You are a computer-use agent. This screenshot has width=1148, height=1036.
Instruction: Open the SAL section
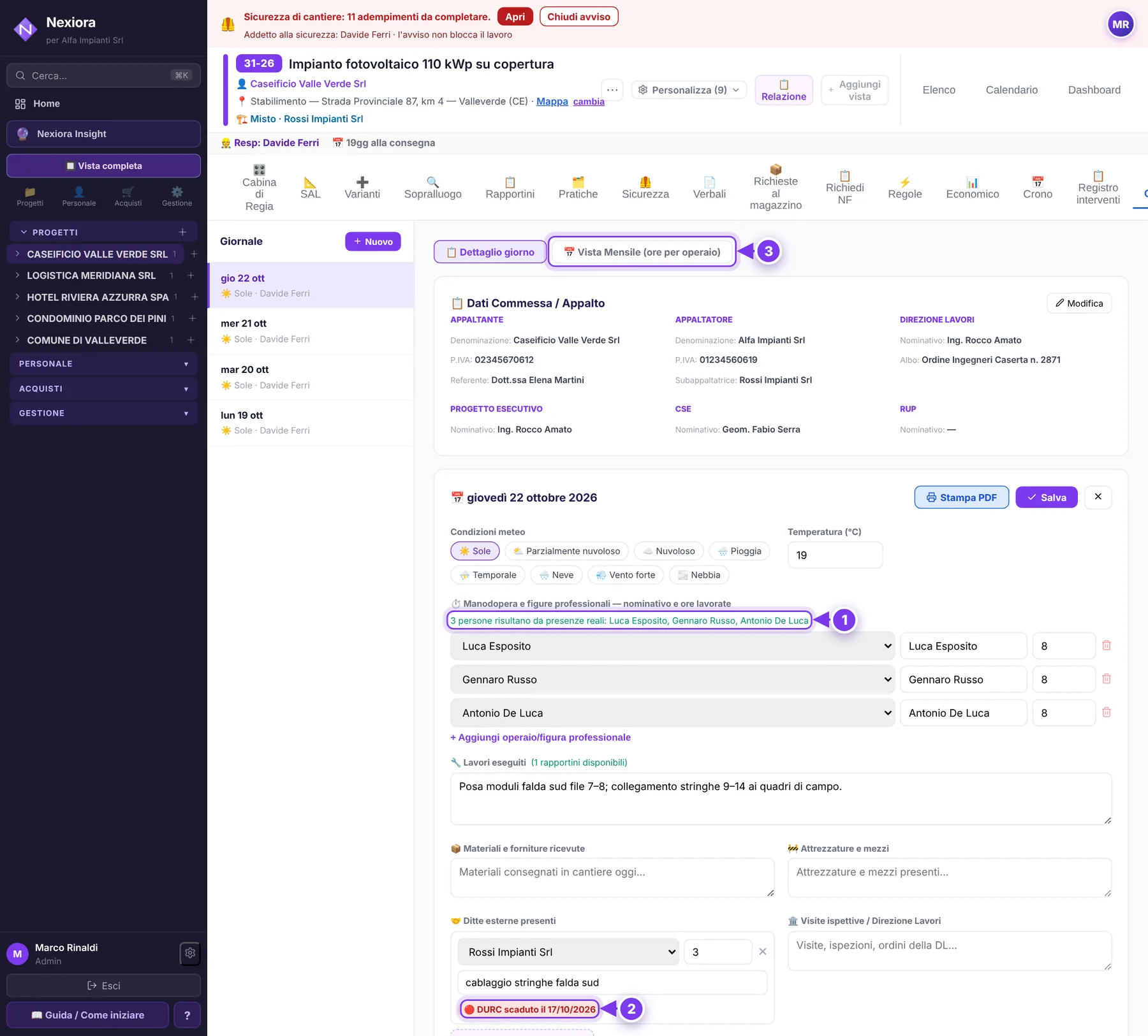310,187
